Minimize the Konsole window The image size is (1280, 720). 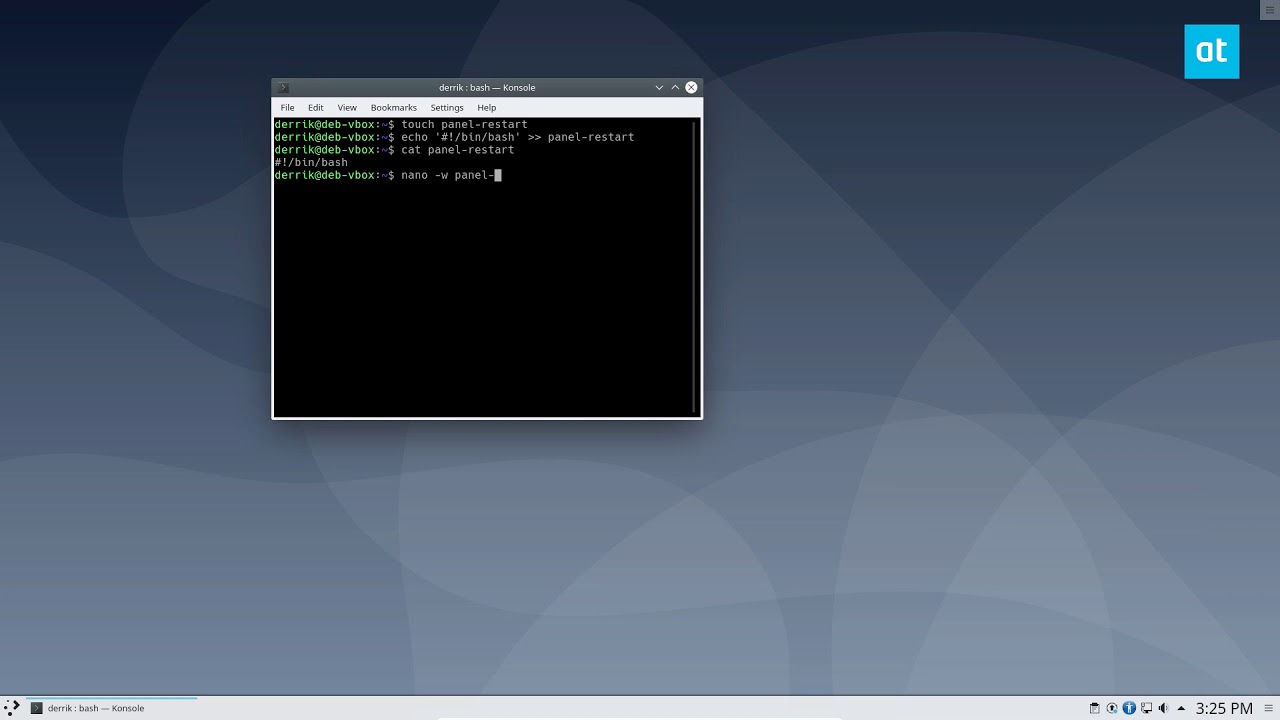coord(659,87)
